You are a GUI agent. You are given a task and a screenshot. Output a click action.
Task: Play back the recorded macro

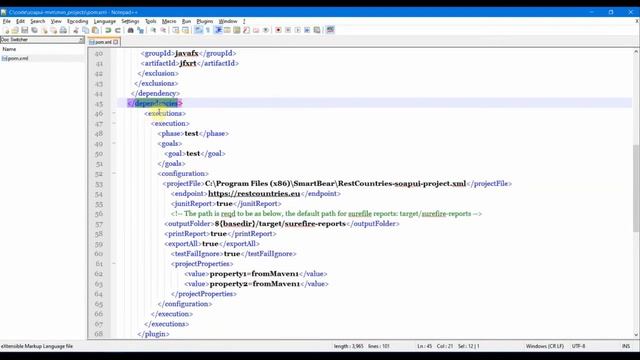click(298, 30)
